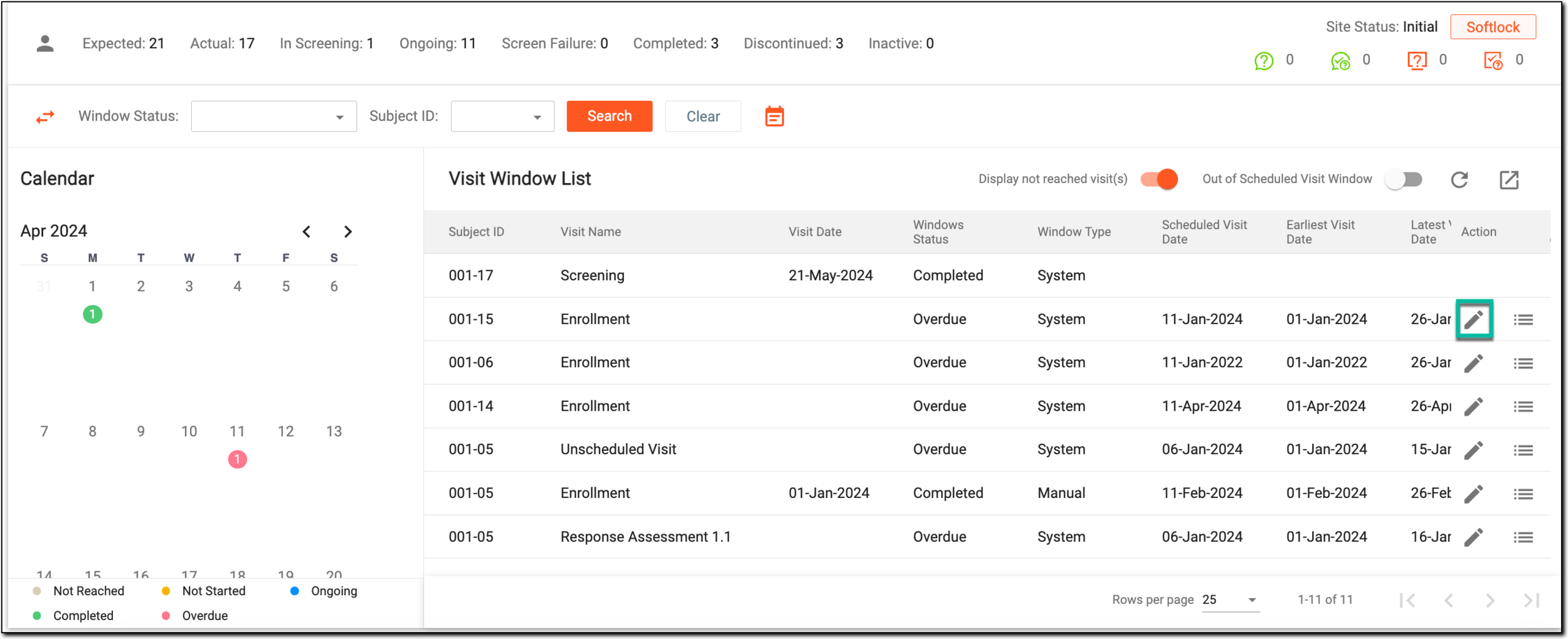This screenshot has height=639, width=1568.
Task: Edit the Response Assessment 1.1 row
Action: pyautogui.click(x=1474, y=537)
